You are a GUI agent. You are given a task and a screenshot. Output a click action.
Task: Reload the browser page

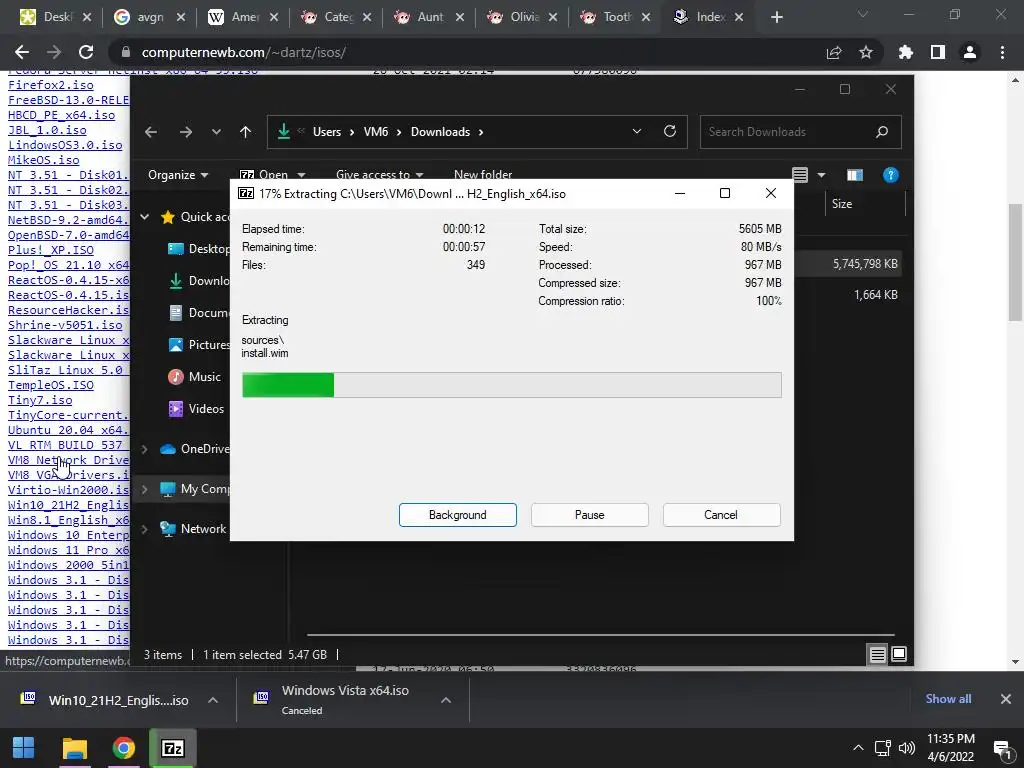[x=86, y=52]
